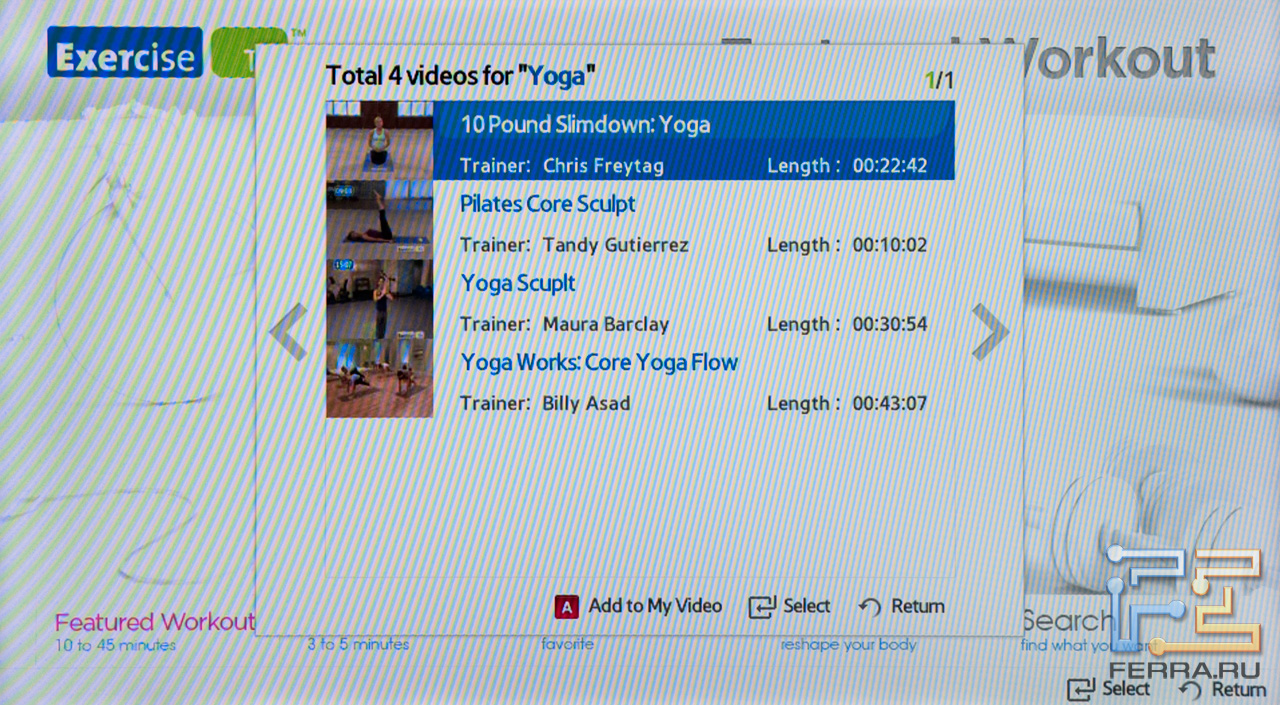The image size is (1280, 705).
Task: Click "Total 4 videos for Yoga" heading
Action: coord(460,76)
